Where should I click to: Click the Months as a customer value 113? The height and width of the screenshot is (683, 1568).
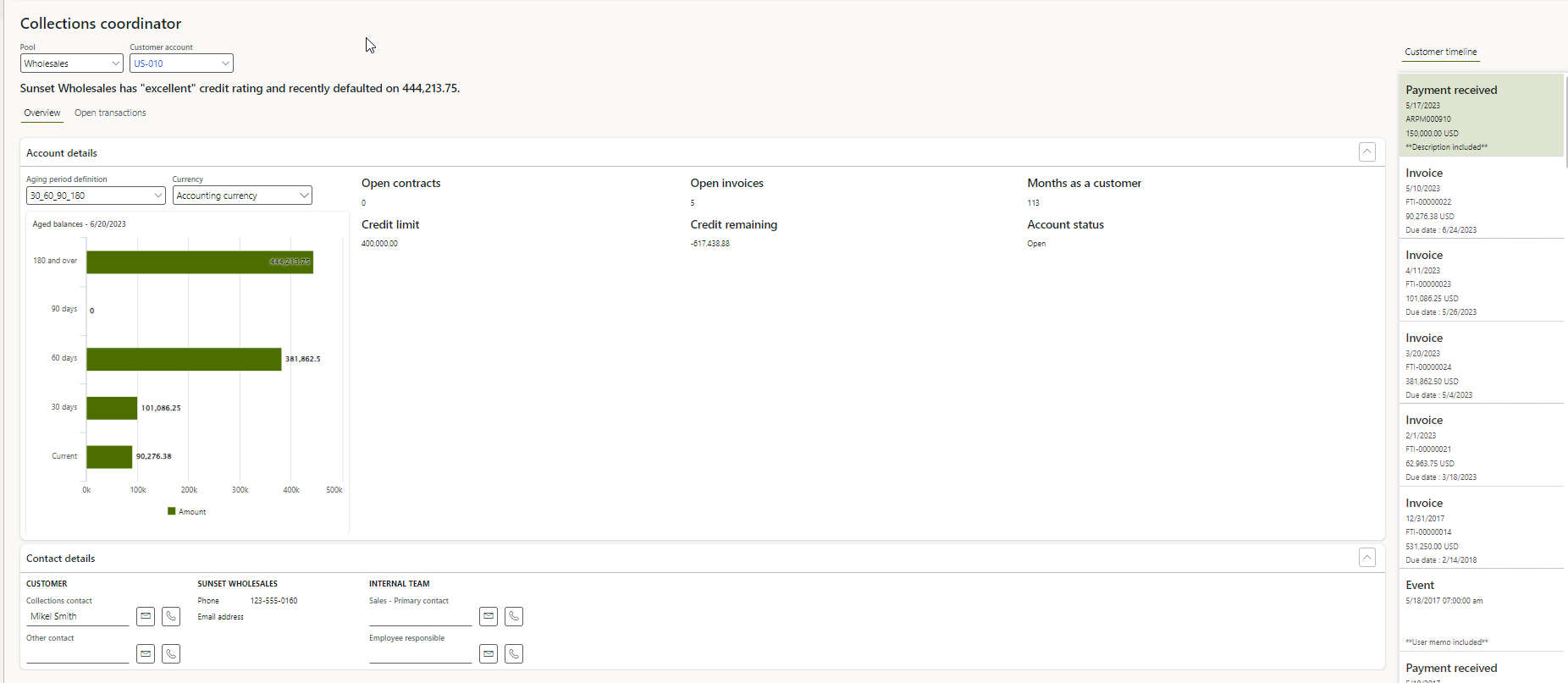(x=1033, y=203)
